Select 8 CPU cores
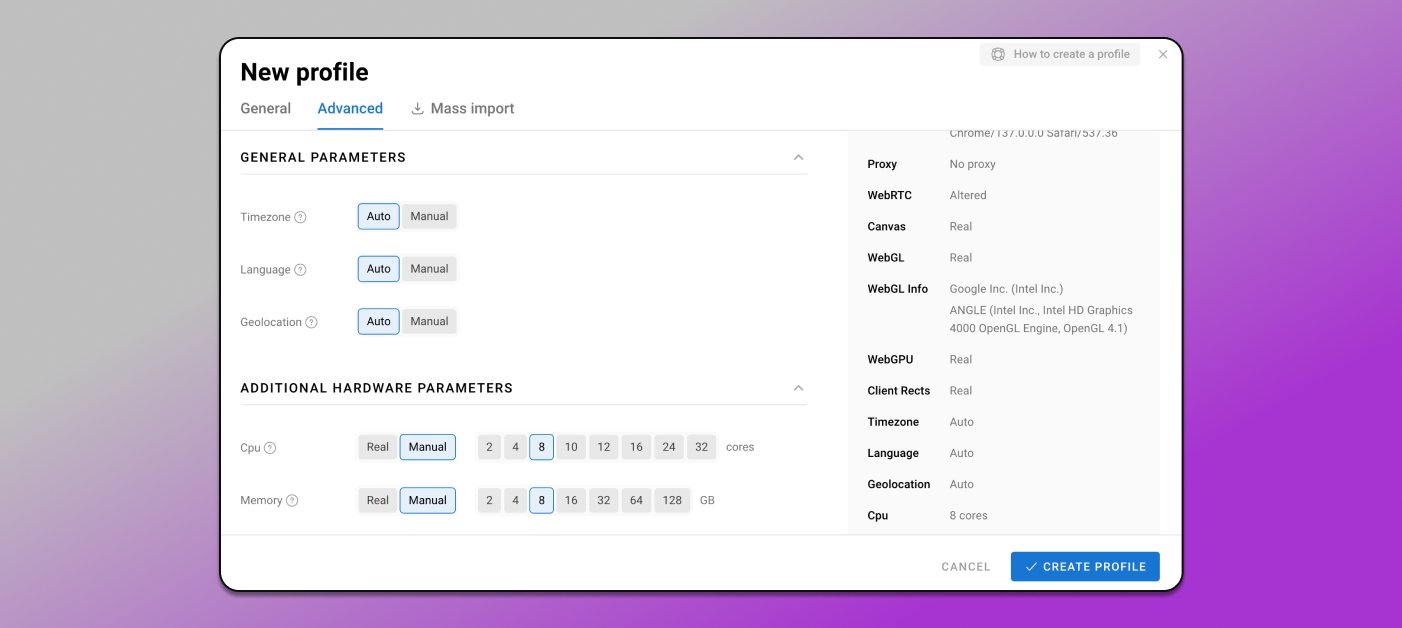Image resolution: width=1402 pixels, height=628 pixels. coord(541,447)
